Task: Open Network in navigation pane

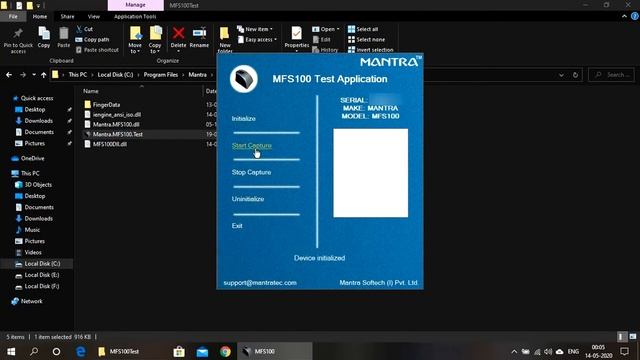Action: [31, 301]
